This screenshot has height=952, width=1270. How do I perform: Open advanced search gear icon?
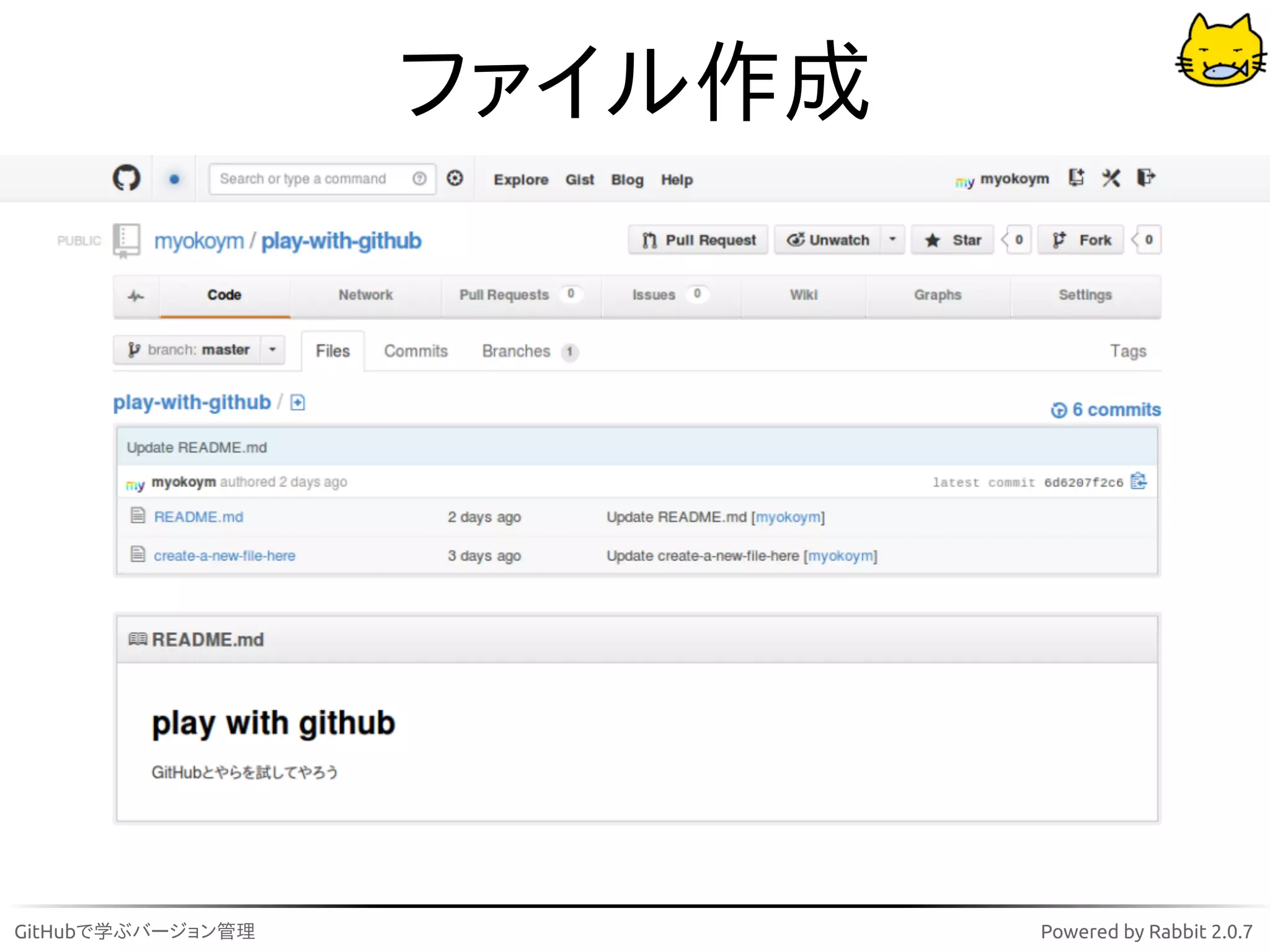[455, 178]
